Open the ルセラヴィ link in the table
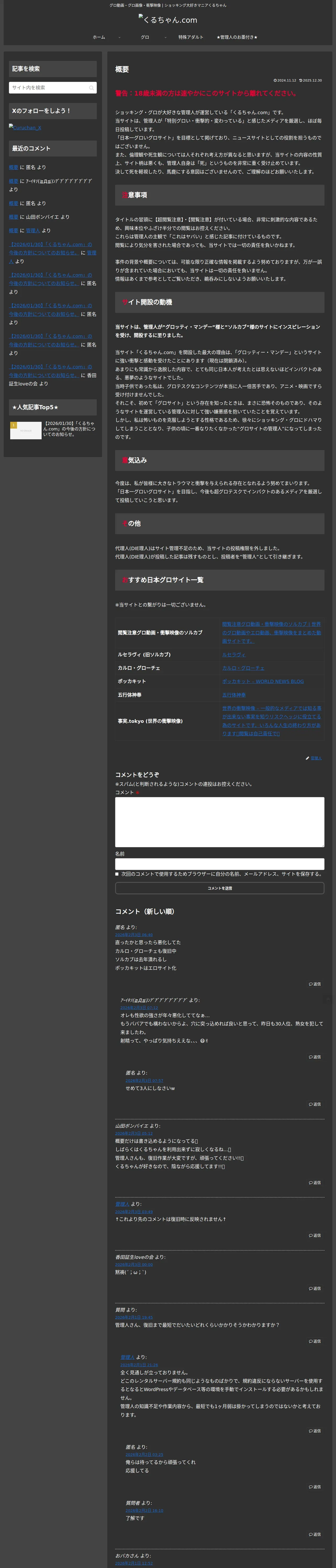This screenshot has width=336, height=1568. pyautogui.click(x=234, y=654)
